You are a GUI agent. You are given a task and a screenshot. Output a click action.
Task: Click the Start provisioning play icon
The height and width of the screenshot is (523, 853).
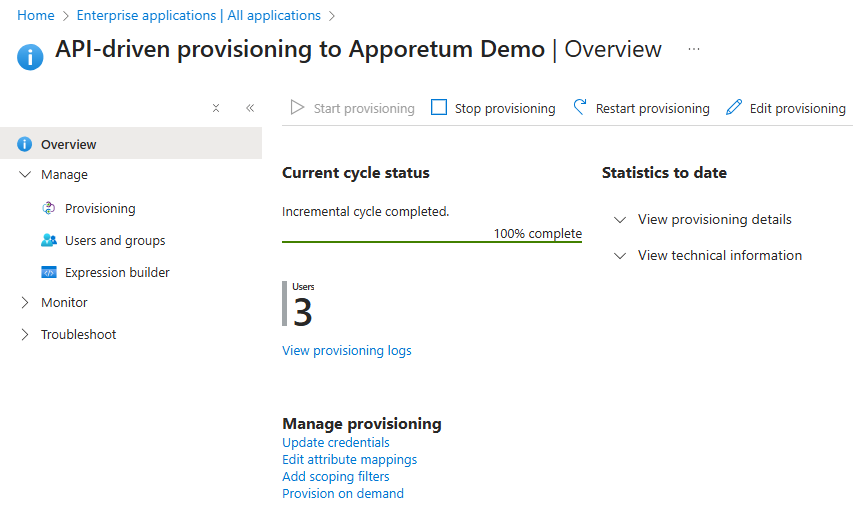pyautogui.click(x=297, y=108)
